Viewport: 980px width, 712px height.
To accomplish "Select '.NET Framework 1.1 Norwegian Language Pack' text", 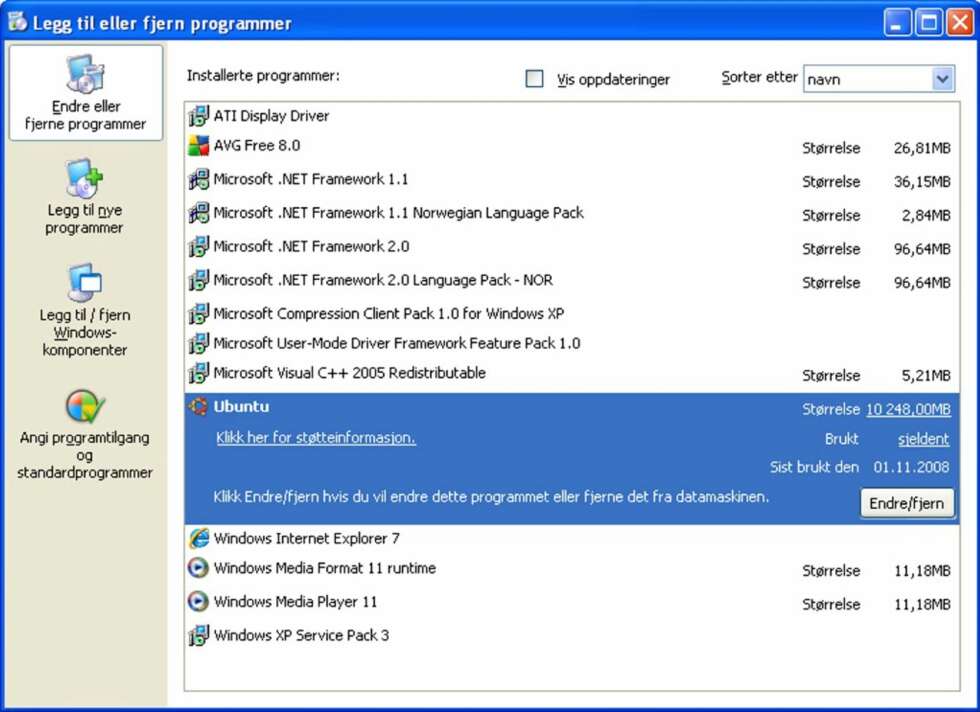I will click(x=399, y=213).
